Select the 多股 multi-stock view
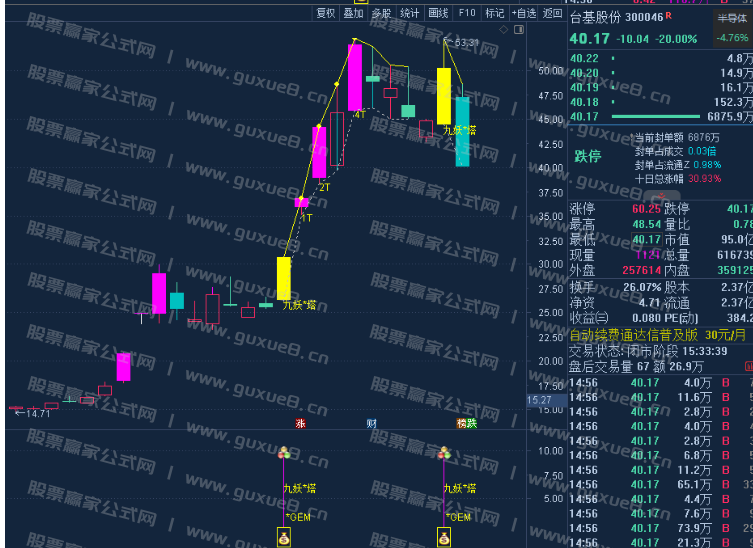 pyautogui.click(x=381, y=13)
